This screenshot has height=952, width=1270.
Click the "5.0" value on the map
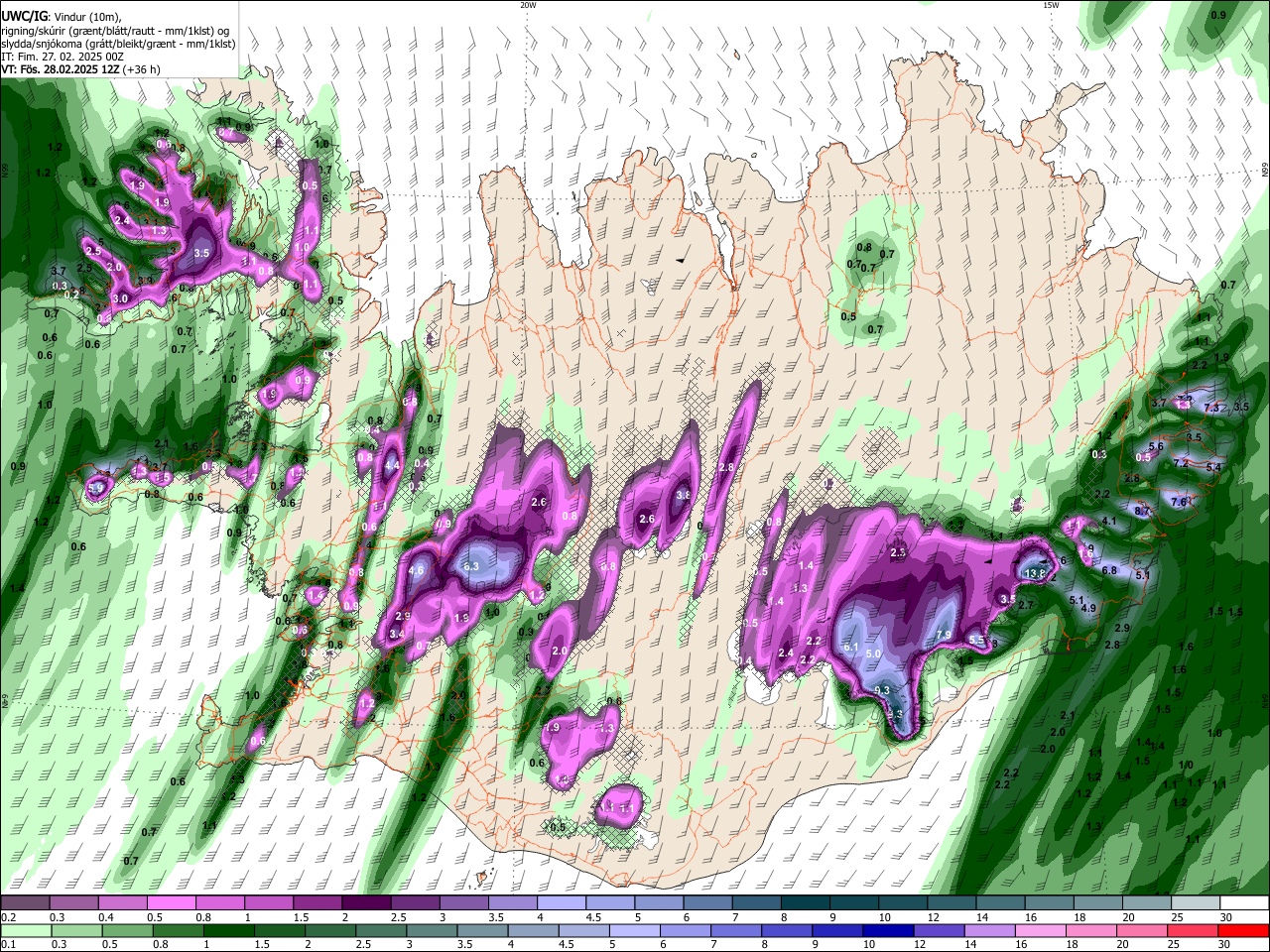[x=873, y=654]
